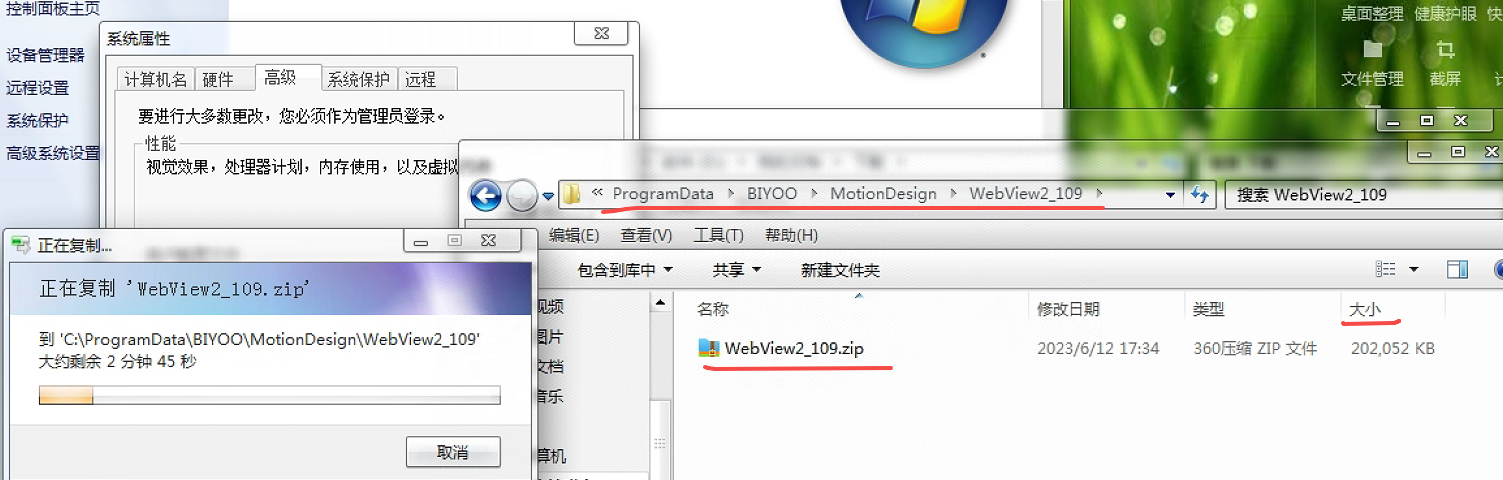Go back with the Explorer back arrow
The width and height of the screenshot is (1503, 480).
(x=486, y=195)
